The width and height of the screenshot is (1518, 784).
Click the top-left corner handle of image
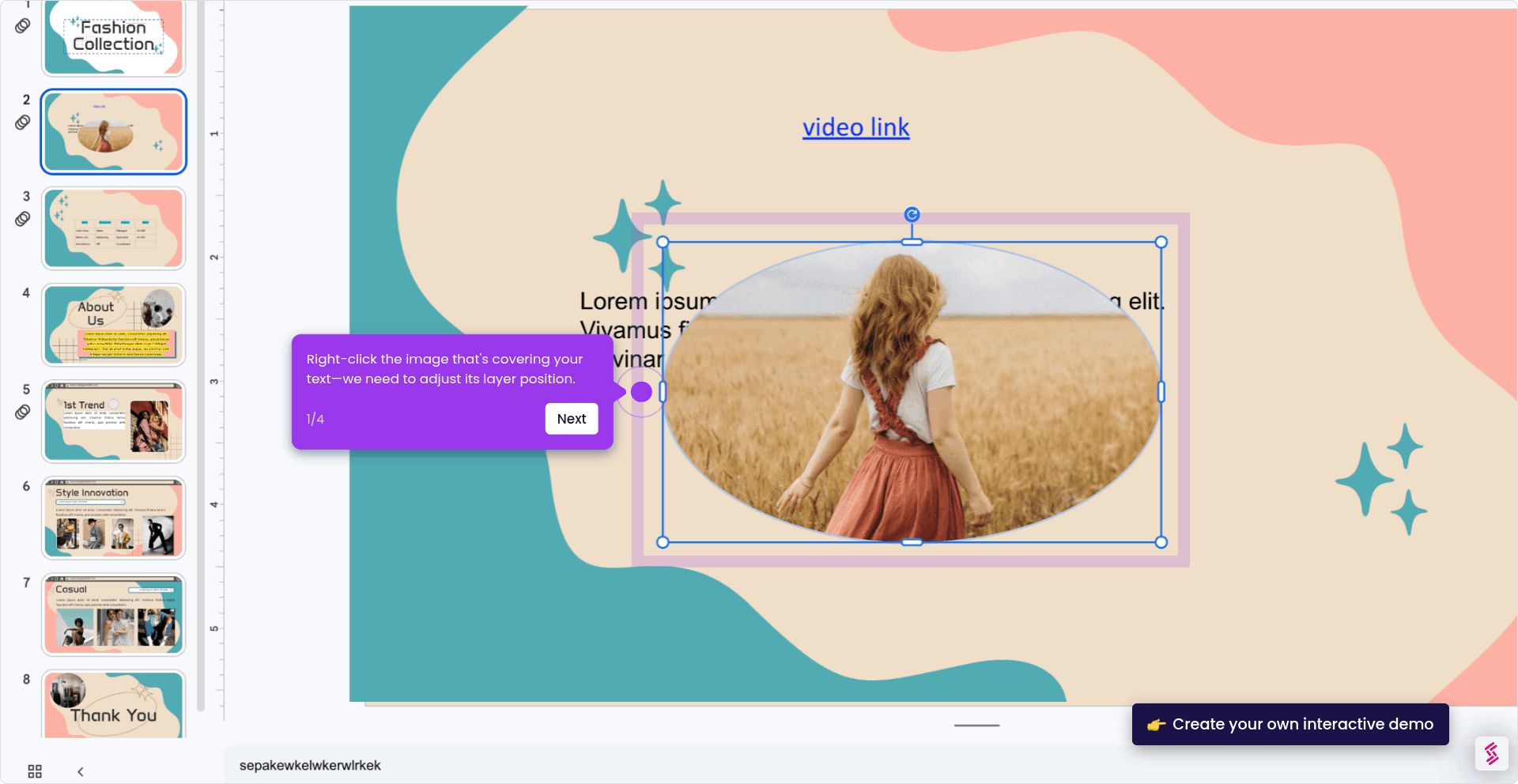click(663, 243)
